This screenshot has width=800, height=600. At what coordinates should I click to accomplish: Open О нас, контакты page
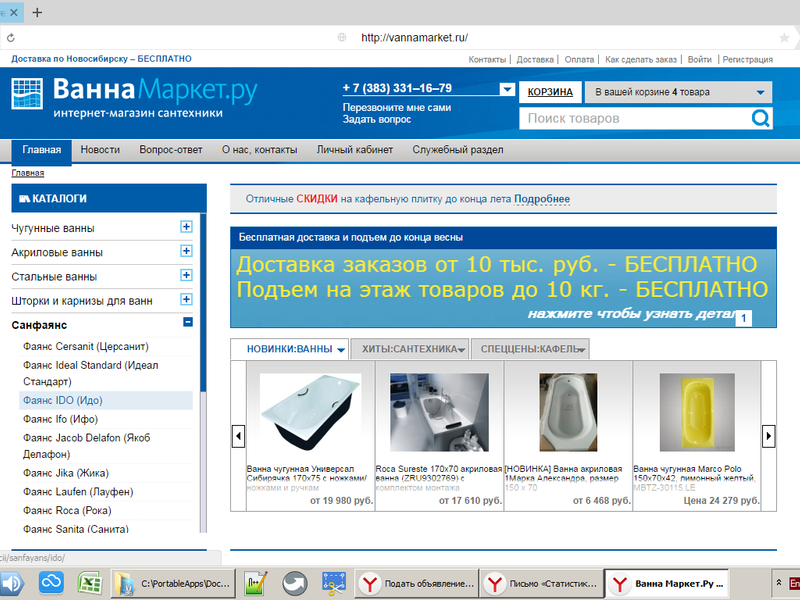(x=259, y=150)
